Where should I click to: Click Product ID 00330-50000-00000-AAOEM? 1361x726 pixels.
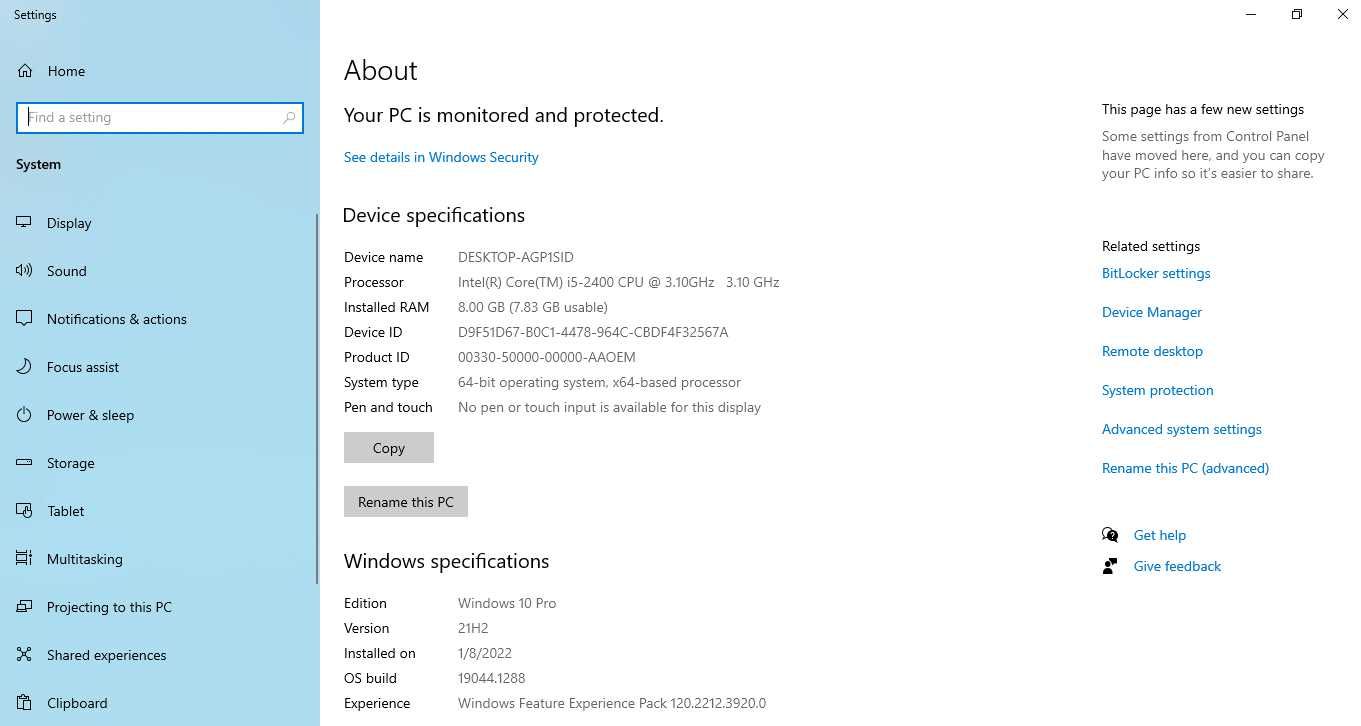pos(547,357)
